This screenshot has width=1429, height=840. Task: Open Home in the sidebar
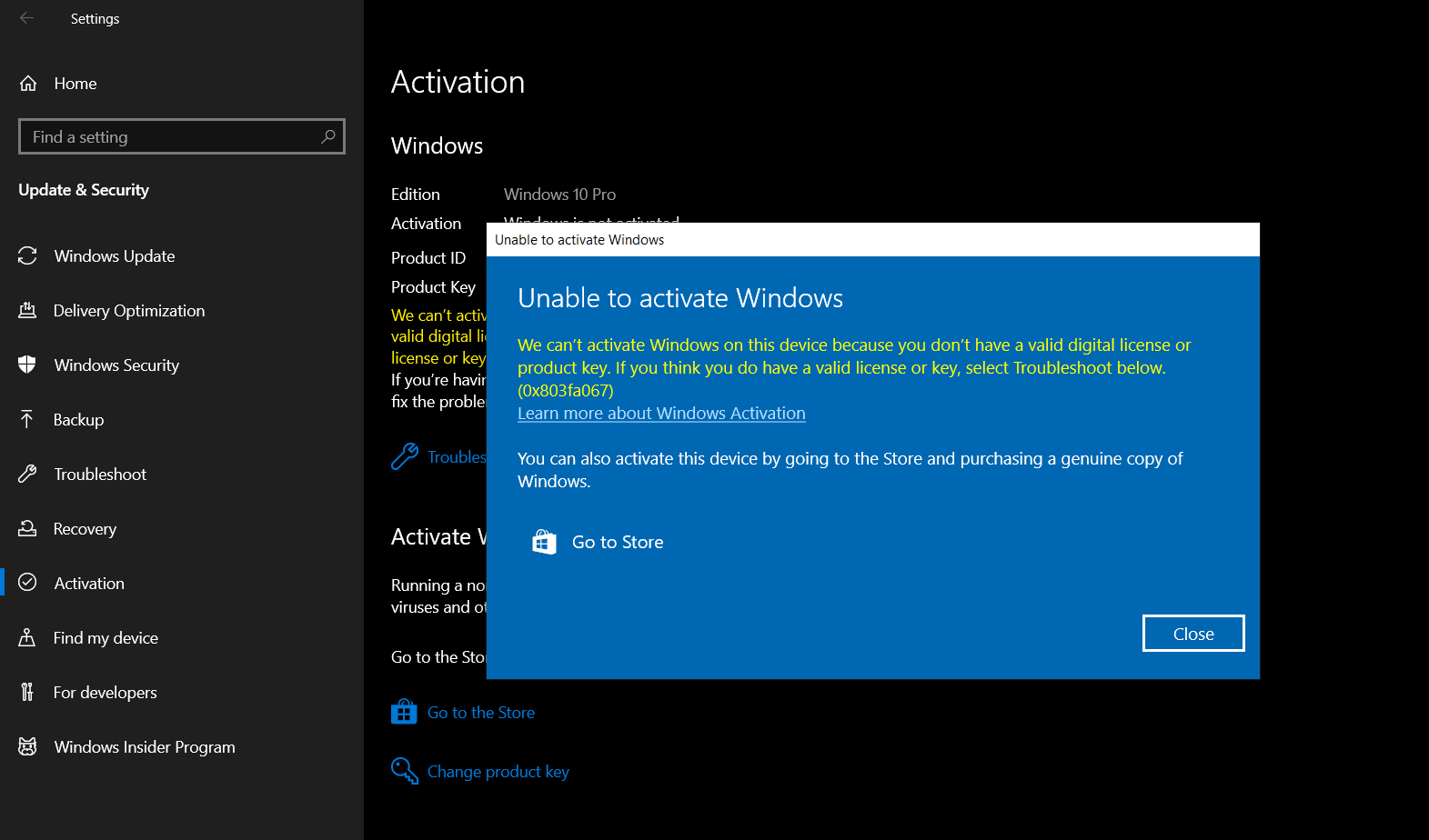pyautogui.click(x=75, y=84)
